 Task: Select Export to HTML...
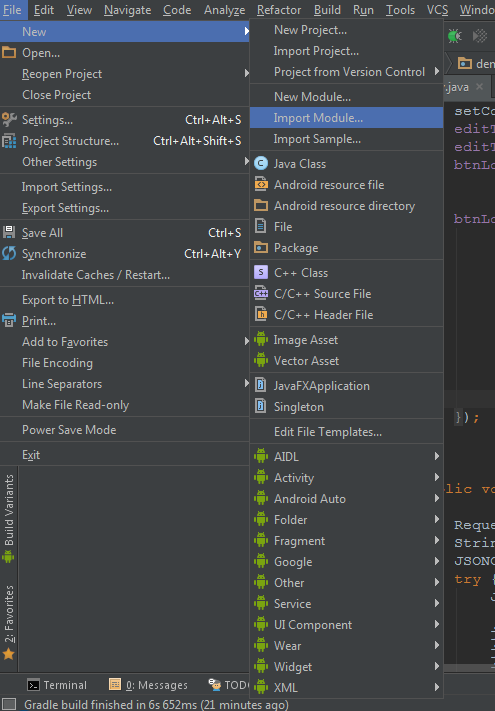click(x=125, y=300)
